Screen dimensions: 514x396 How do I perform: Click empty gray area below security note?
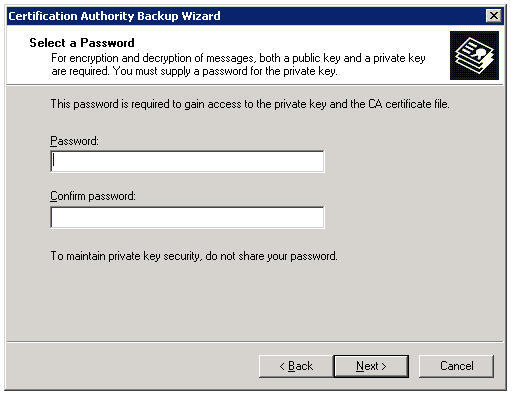[253, 300]
